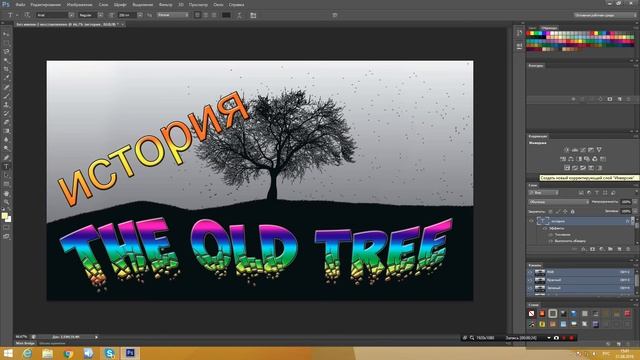
Task: Hide the Красный channel
Action: (x=531, y=280)
